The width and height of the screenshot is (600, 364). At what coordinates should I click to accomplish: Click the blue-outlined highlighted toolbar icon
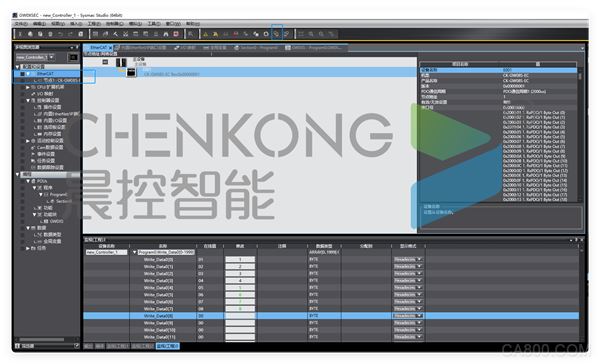click(x=276, y=34)
